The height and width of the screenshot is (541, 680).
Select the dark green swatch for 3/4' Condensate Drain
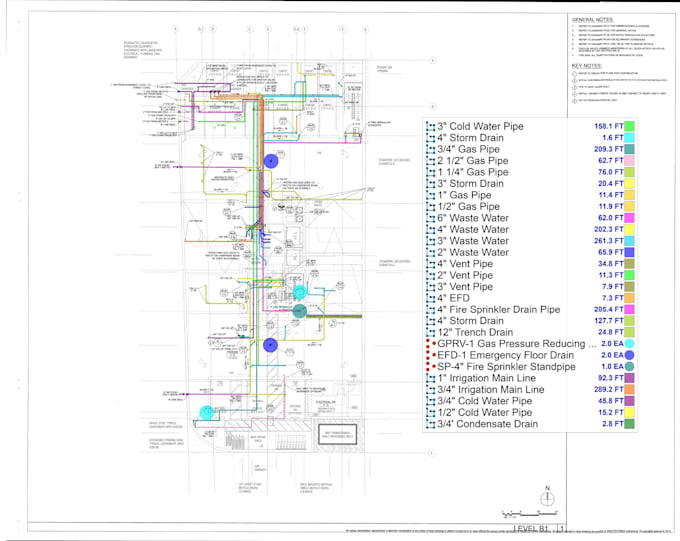tap(629, 424)
